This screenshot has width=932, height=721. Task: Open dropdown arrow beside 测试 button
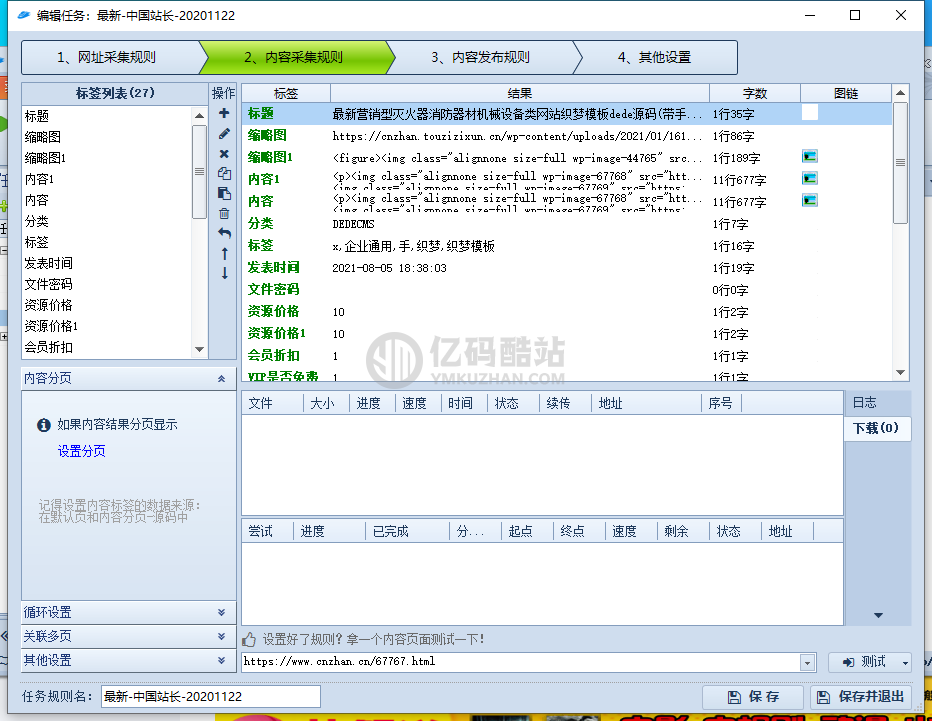click(905, 663)
